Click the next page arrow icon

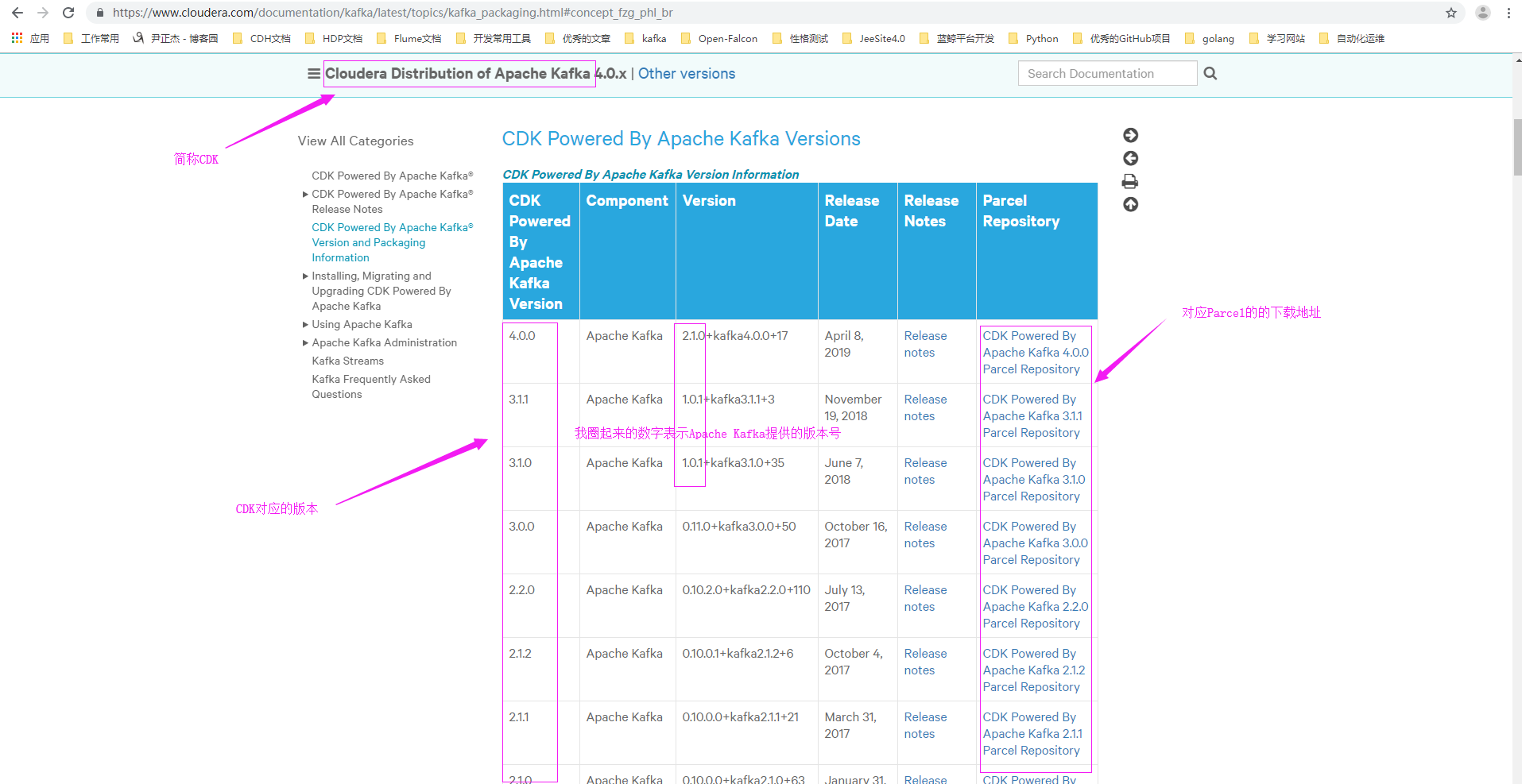click(x=1130, y=135)
